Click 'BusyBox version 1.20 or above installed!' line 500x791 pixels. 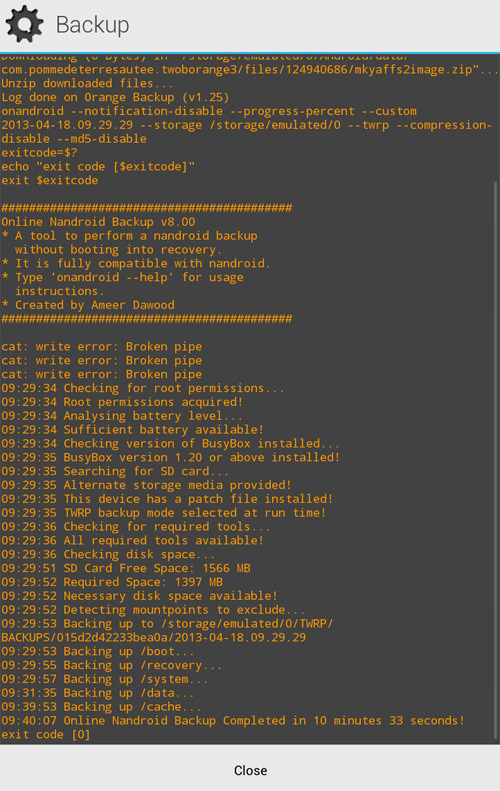point(171,458)
